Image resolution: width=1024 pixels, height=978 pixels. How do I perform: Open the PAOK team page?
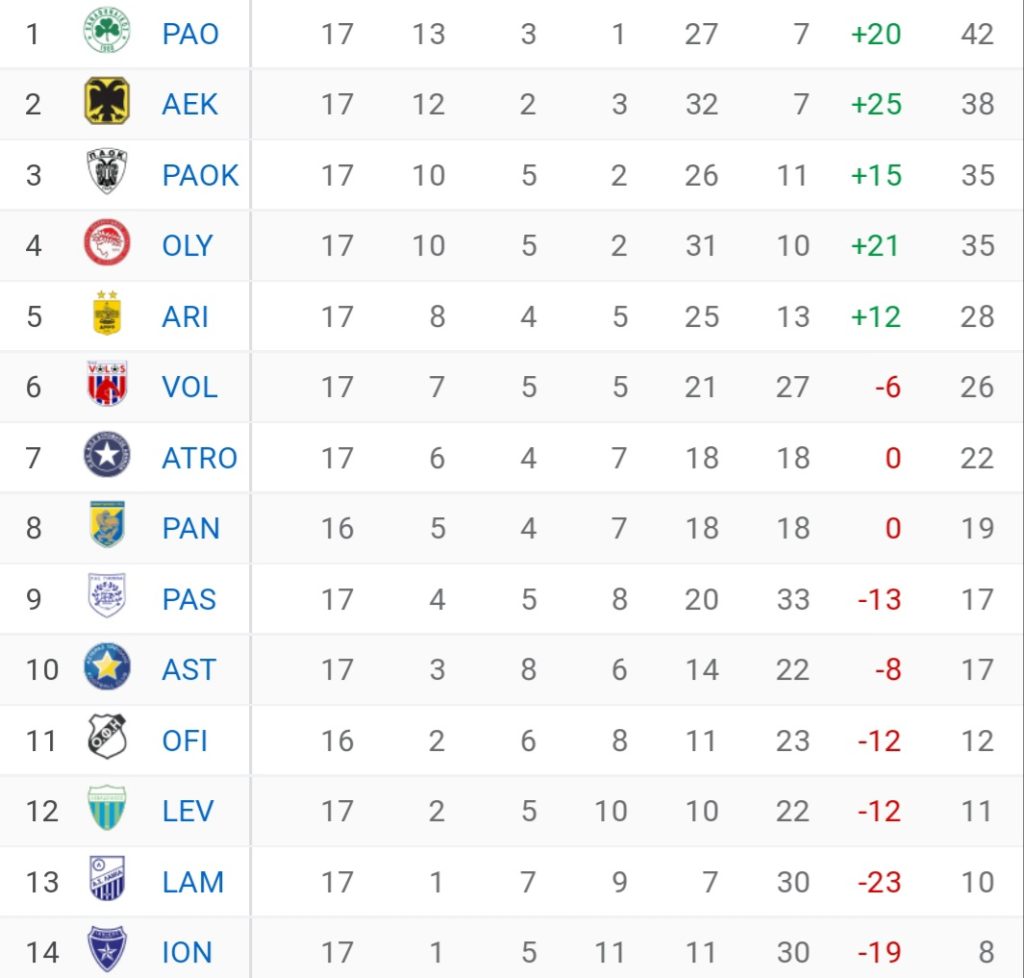pos(200,175)
